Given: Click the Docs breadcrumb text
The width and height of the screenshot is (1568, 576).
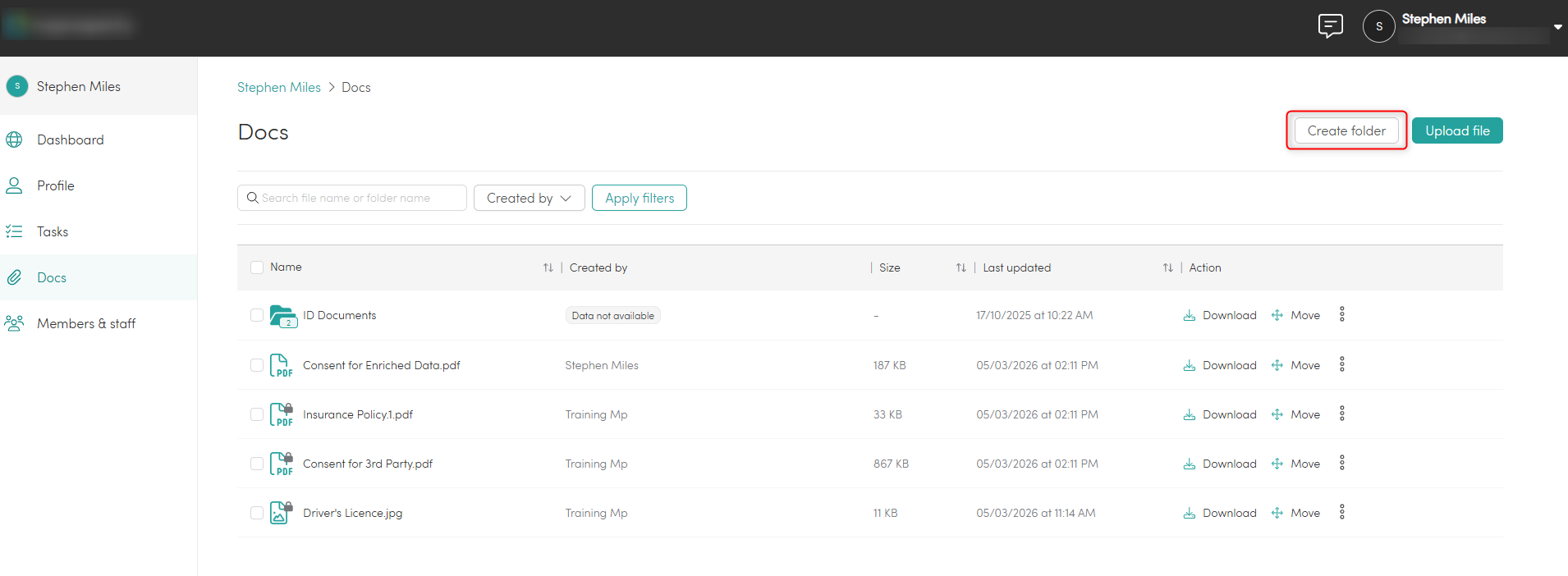Looking at the screenshot, I should click(356, 87).
